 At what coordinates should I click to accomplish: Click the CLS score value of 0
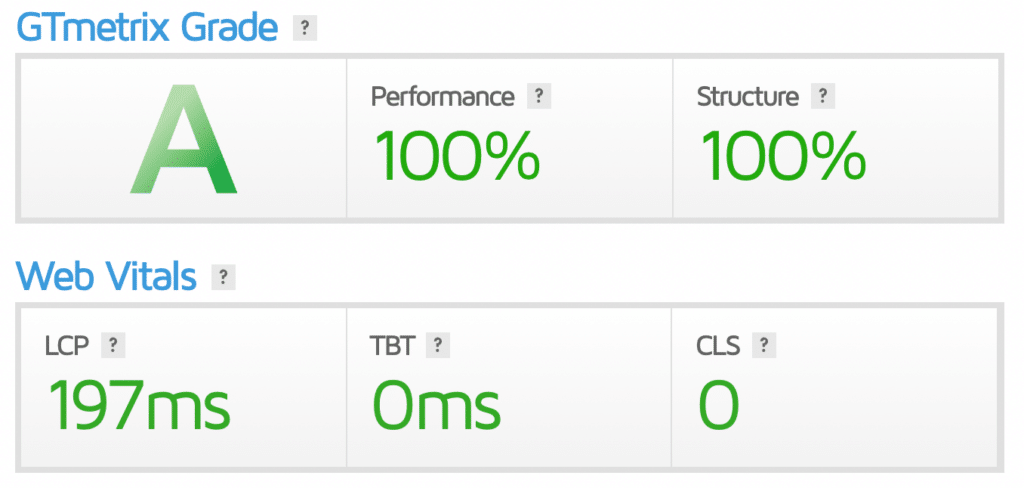(718, 405)
